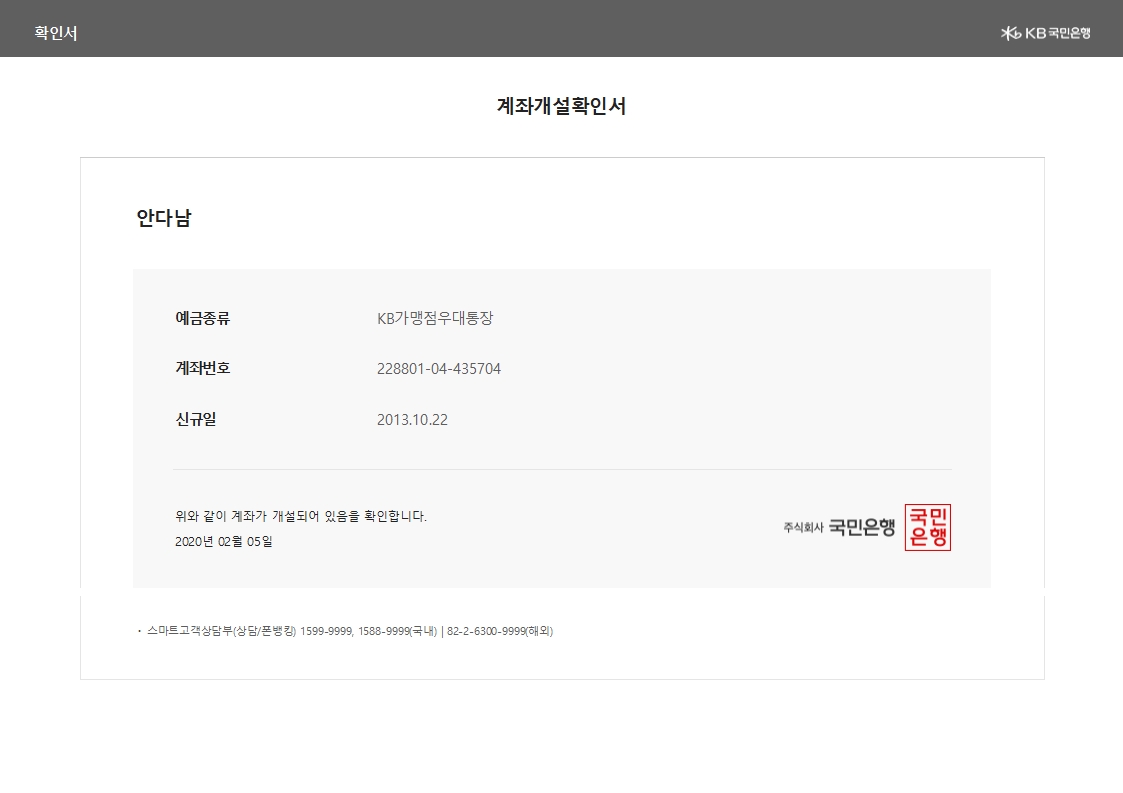The height and width of the screenshot is (793, 1123).
Task: Click phone number 1599-9999
Action: click(x=326, y=631)
